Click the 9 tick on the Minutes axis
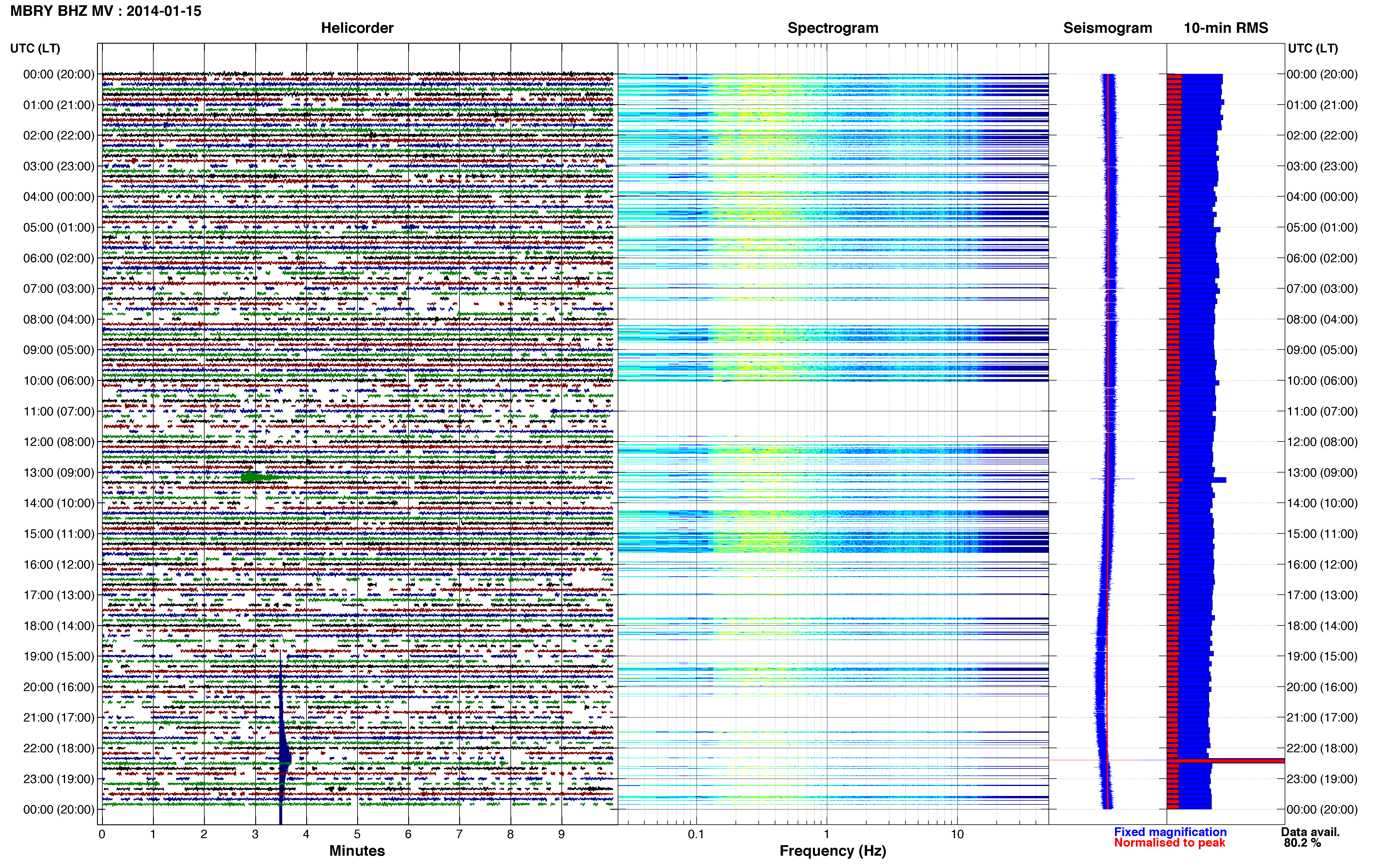This screenshot has height=868, width=1389. (561, 834)
